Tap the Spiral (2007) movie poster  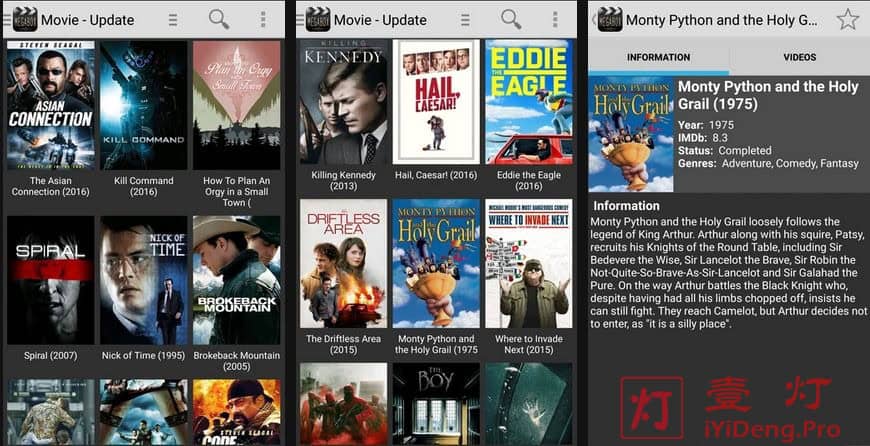coord(50,280)
